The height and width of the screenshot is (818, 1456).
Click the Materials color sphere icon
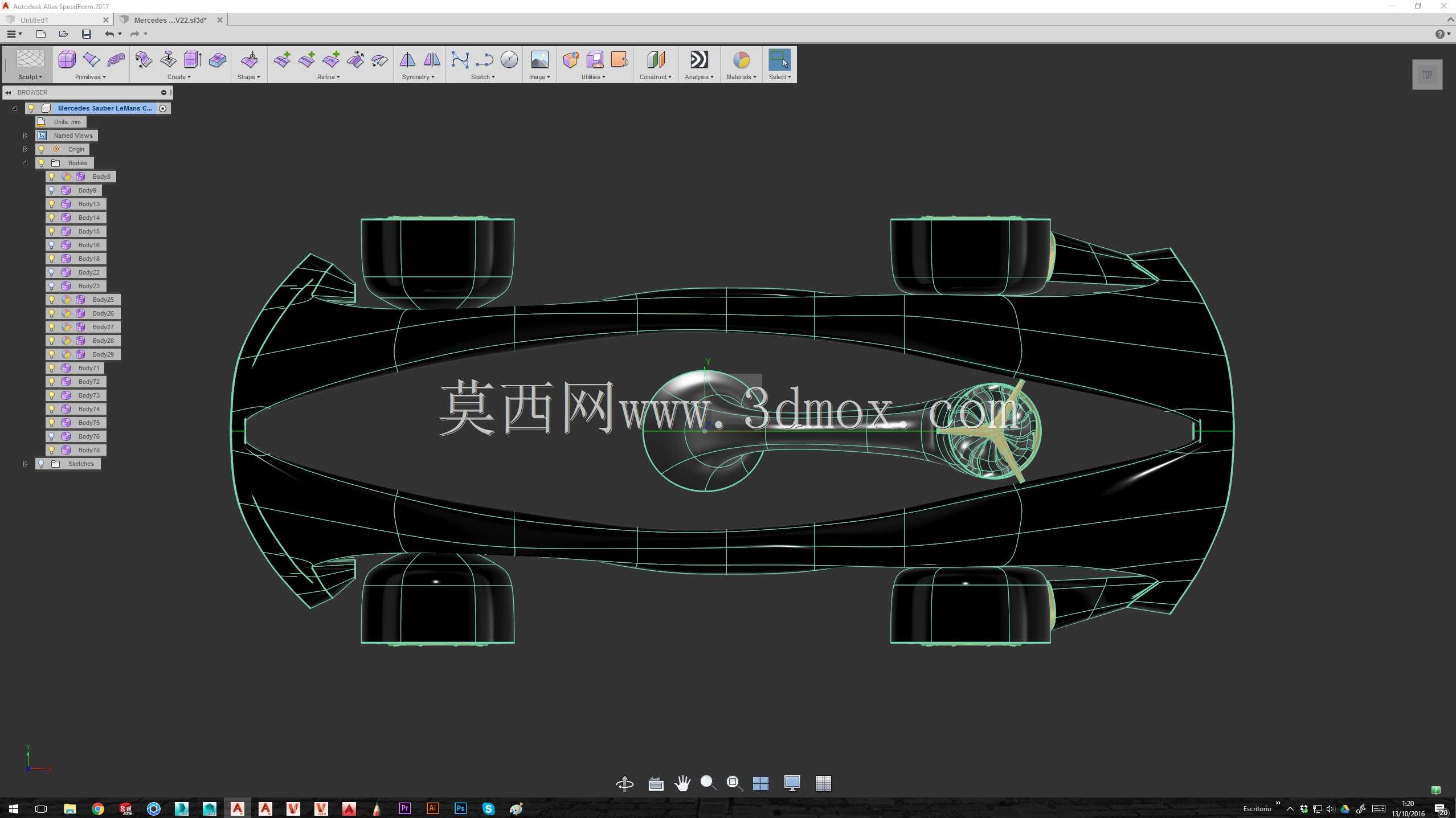coord(741,60)
